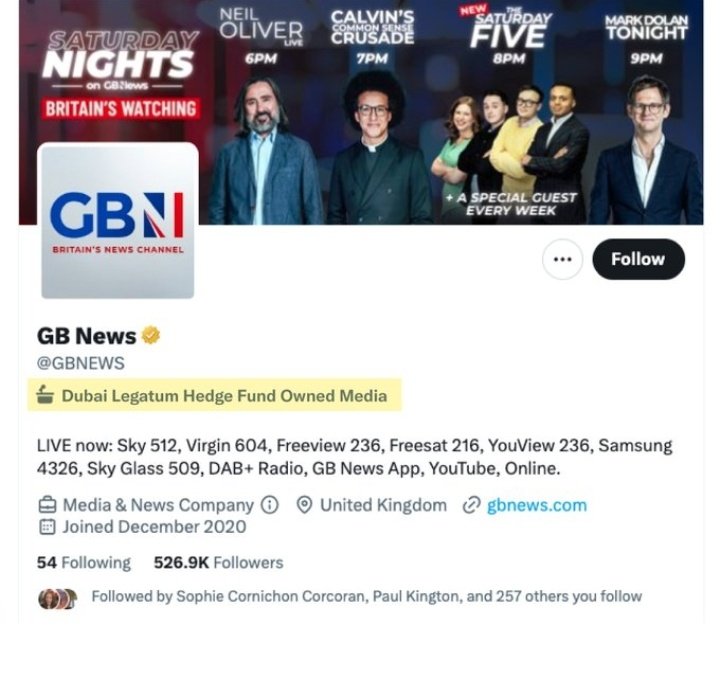Click the Media & News Company category label
Screen dimensions: 720x697
coord(158,505)
